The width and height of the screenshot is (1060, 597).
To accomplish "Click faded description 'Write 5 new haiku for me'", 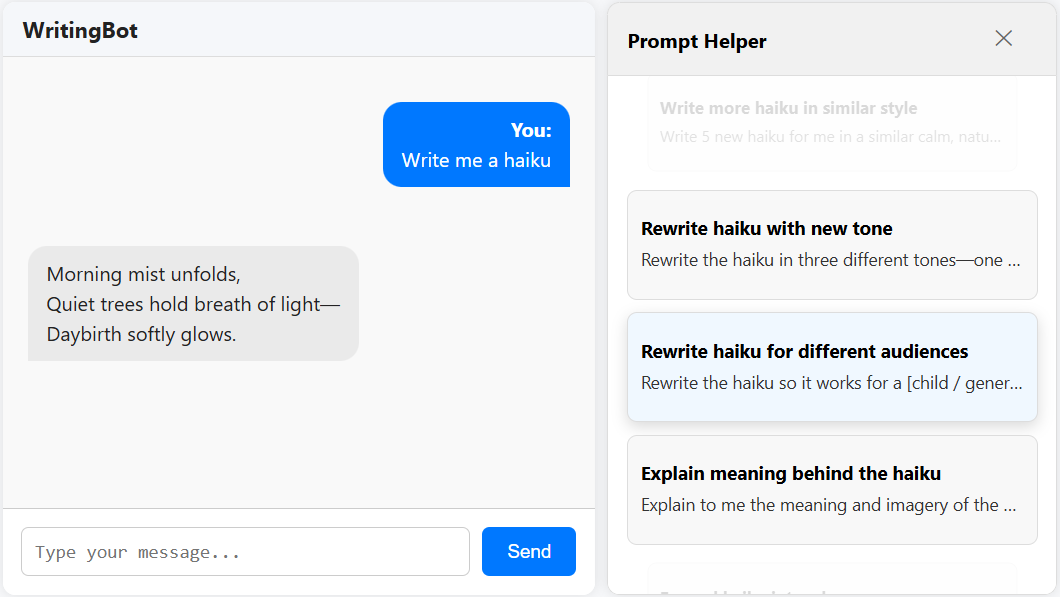I will pos(830,136).
